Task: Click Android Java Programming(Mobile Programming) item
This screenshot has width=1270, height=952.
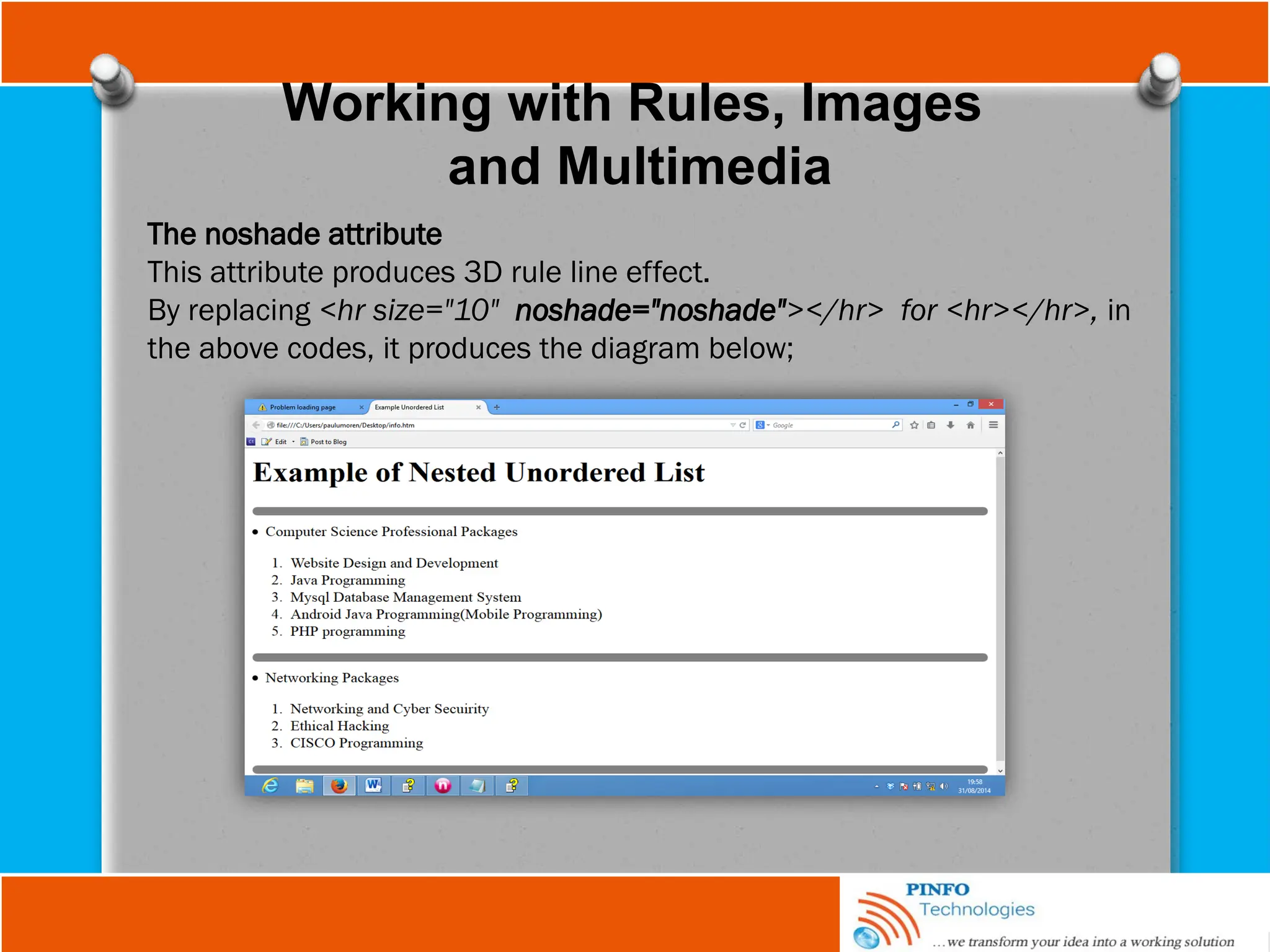Action: (446, 614)
